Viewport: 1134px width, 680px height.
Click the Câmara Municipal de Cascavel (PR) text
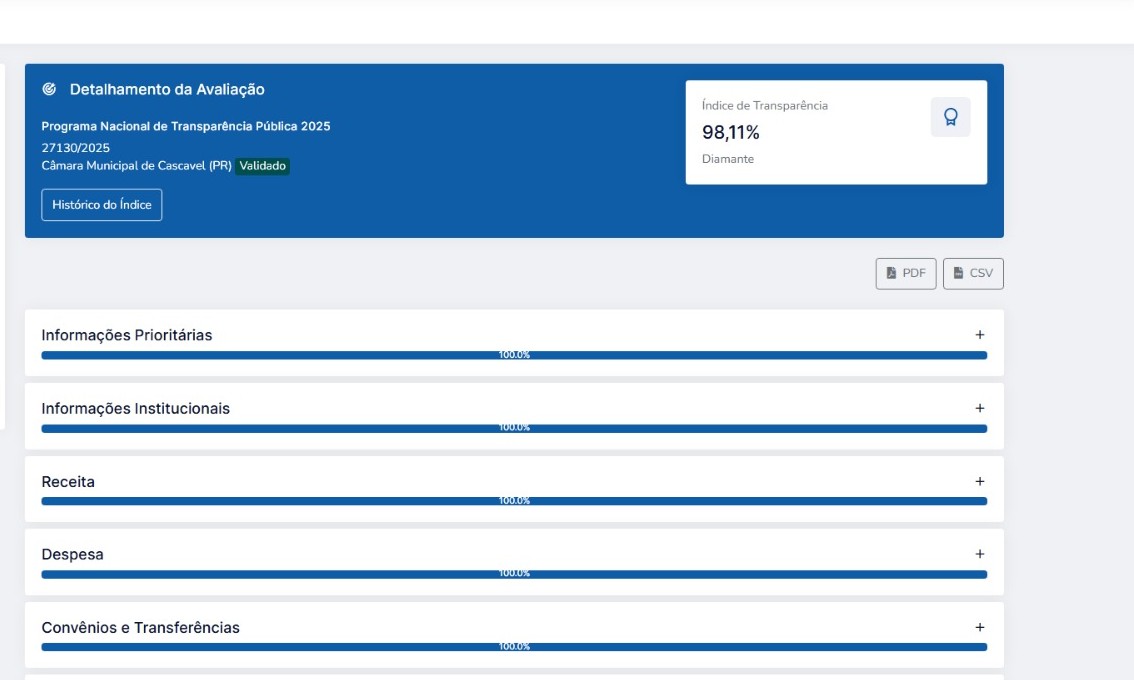(x=136, y=166)
